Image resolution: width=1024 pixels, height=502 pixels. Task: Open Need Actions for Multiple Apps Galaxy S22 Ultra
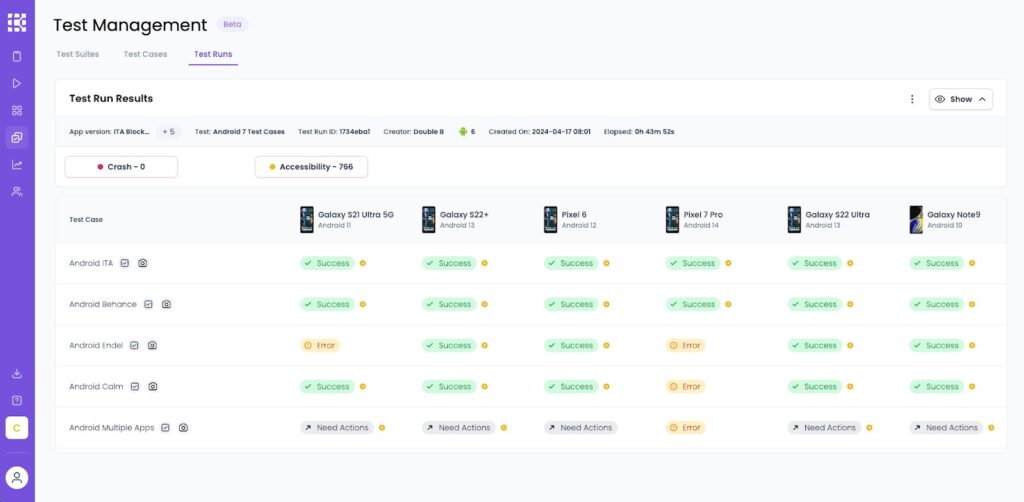click(824, 428)
